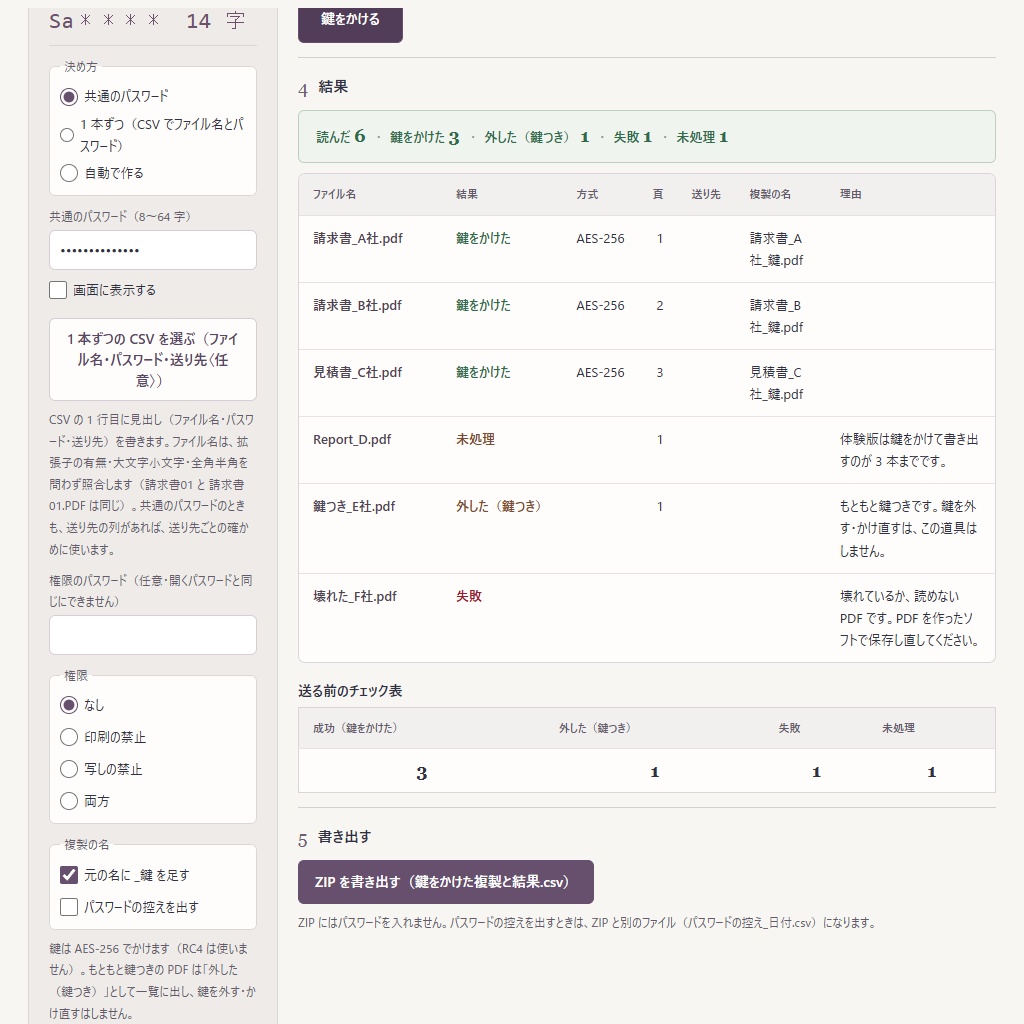Click 鍵をかけた 3 in summary bar
This screenshot has height=1024, width=1024.
coord(425,137)
